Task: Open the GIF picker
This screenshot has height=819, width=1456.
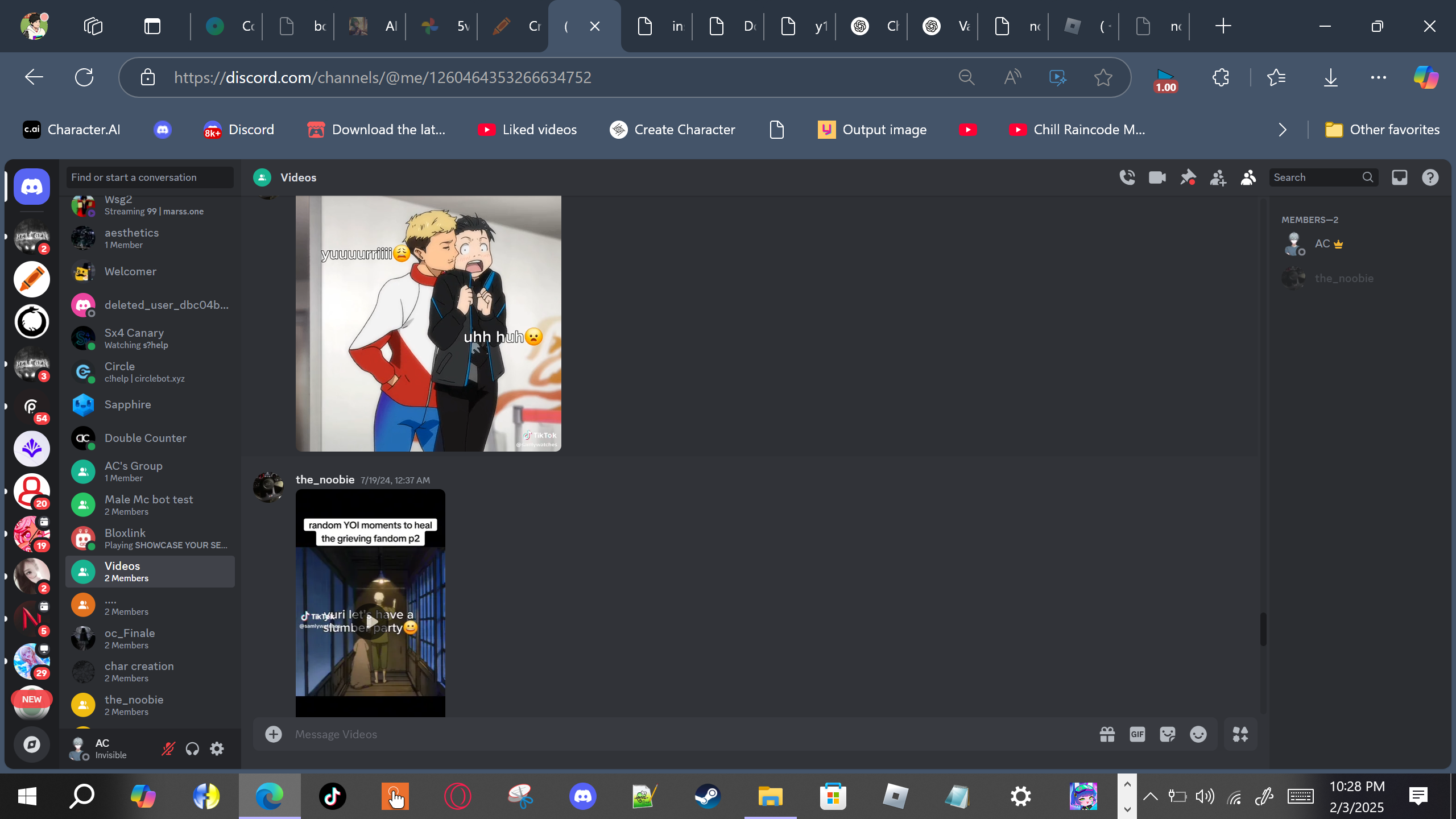Action: [1137, 734]
